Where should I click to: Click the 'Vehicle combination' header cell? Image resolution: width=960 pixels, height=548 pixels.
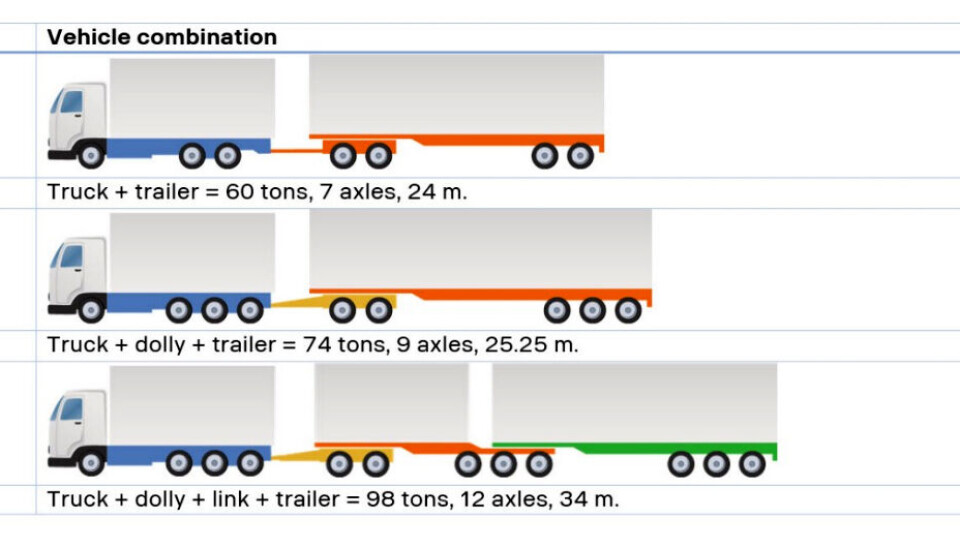coord(162,37)
